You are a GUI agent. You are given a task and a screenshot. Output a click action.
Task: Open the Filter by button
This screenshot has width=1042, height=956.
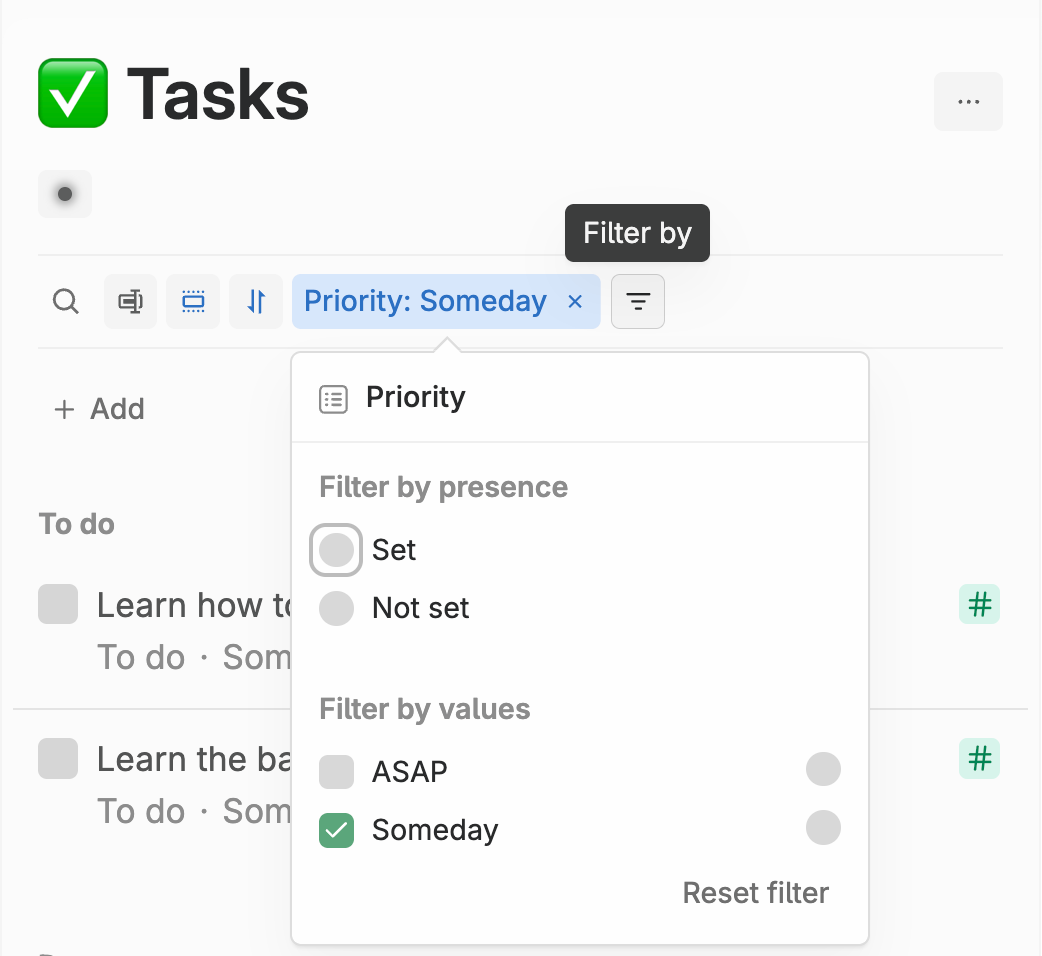[x=638, y=301]
